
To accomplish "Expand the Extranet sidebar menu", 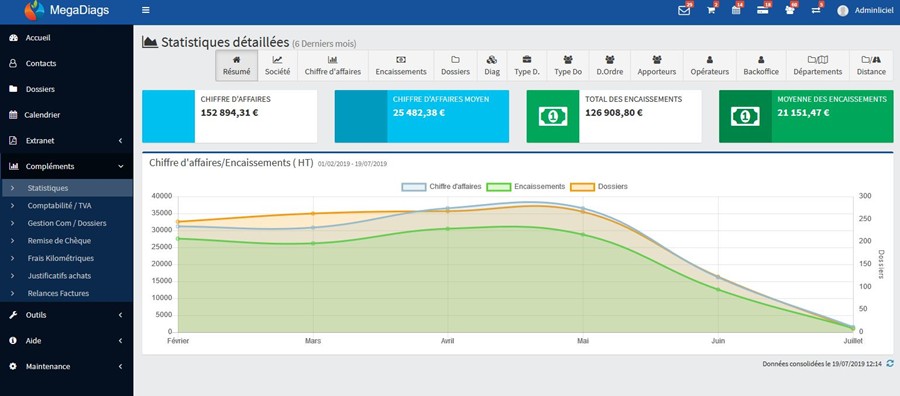I will click(67, 141).
